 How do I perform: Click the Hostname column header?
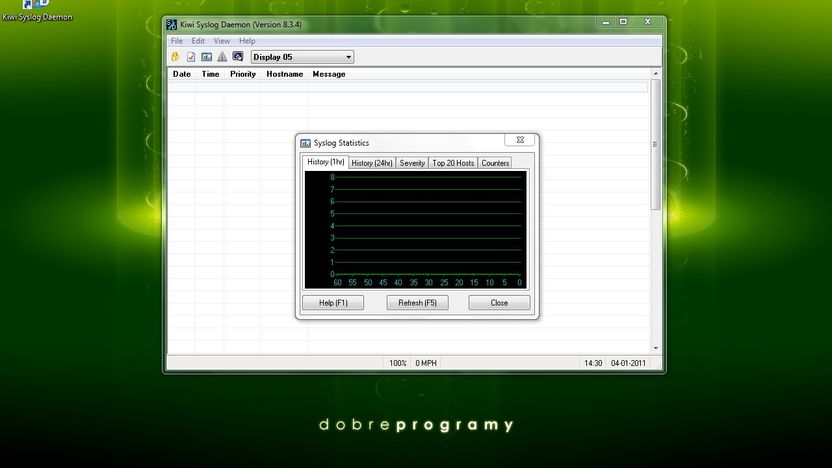(x=284, y=74)
